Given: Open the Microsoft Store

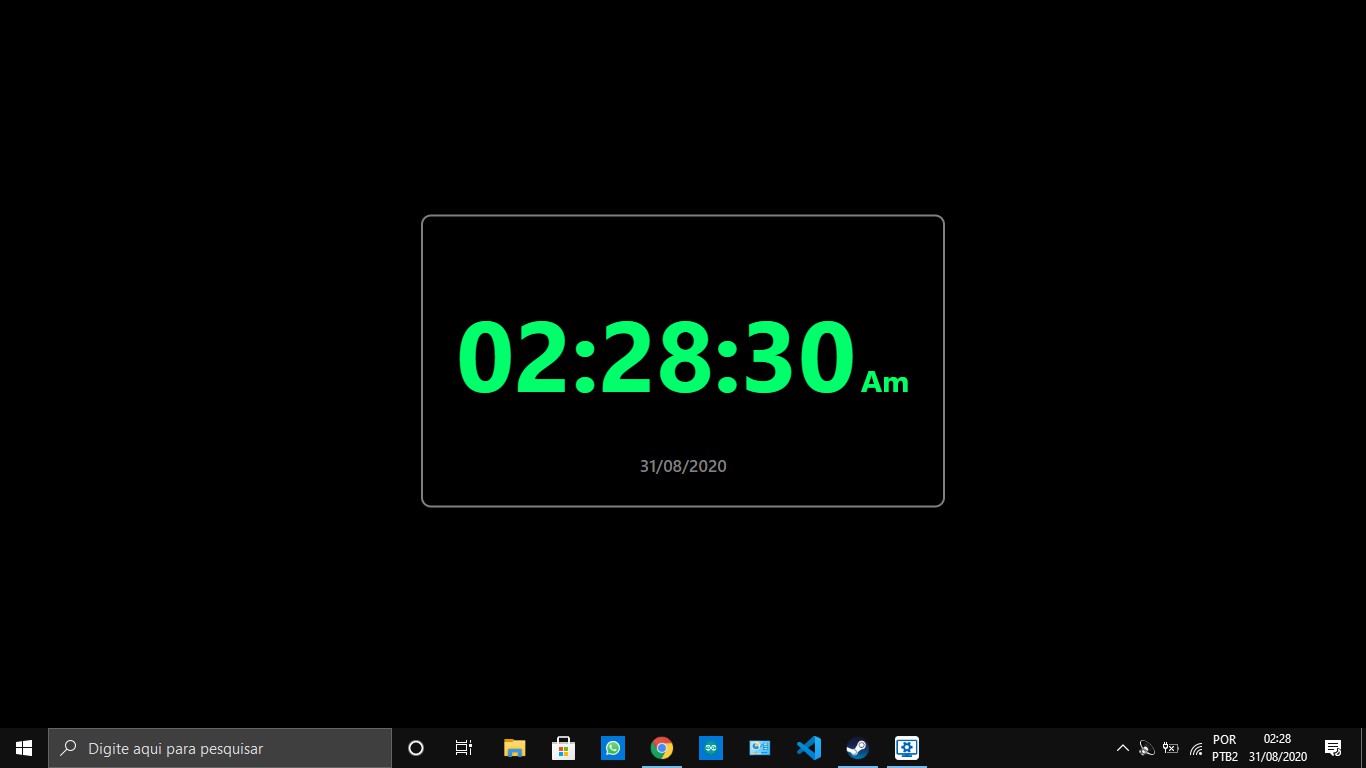Looking at the screenshot, I should click(563, 747).
